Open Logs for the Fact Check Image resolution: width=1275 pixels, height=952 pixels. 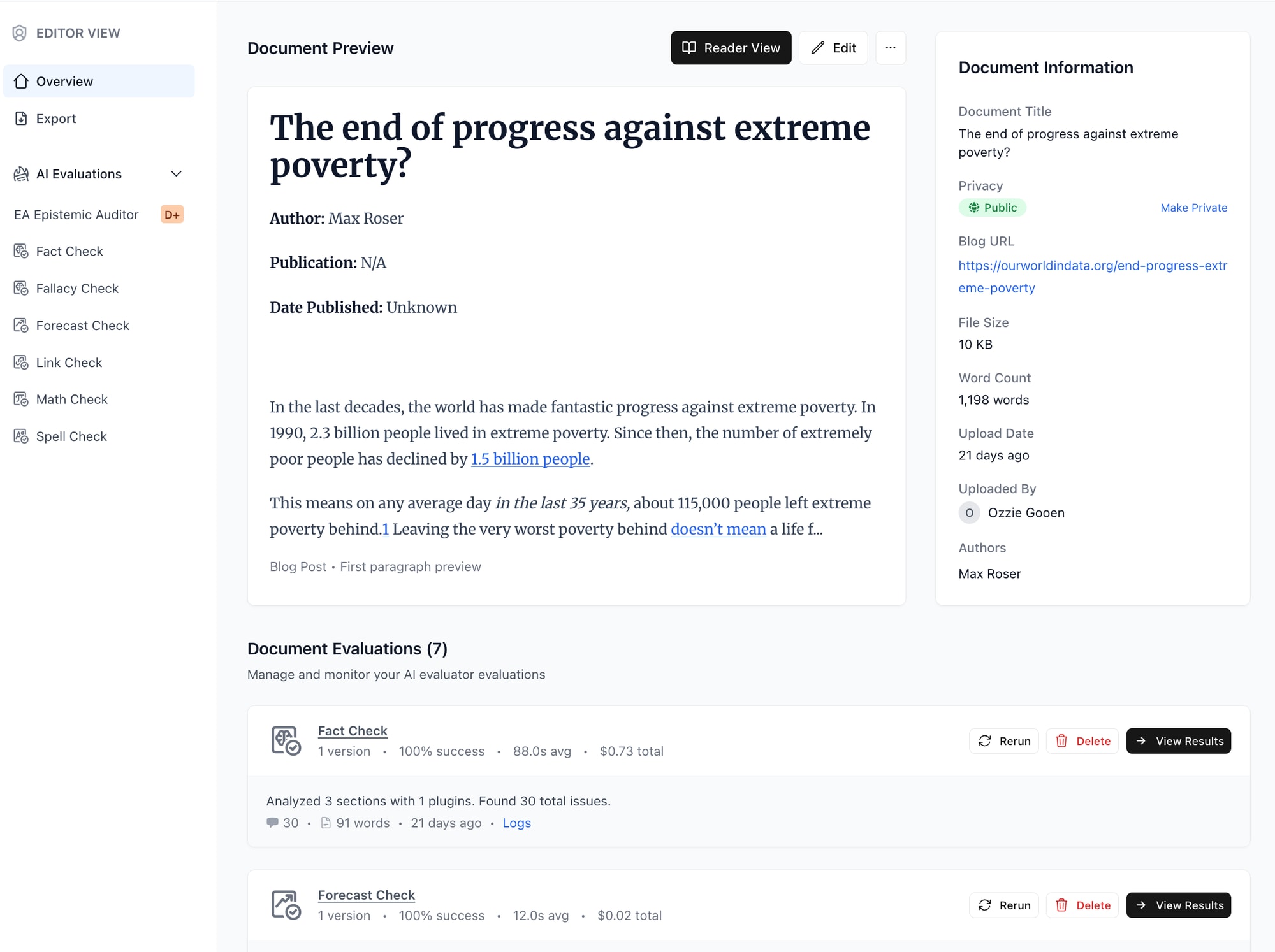[516, 823]
